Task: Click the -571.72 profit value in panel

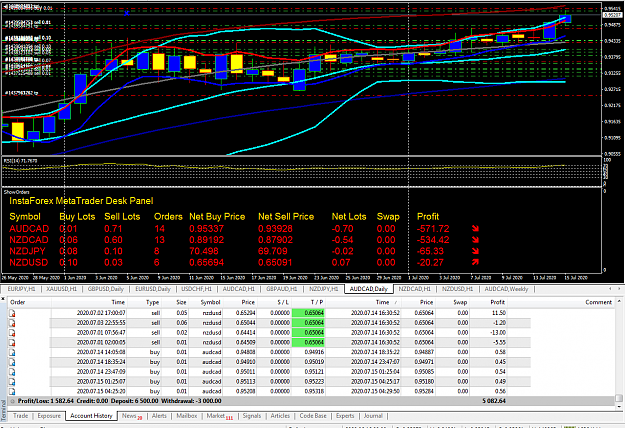Action: pos(433,229)
